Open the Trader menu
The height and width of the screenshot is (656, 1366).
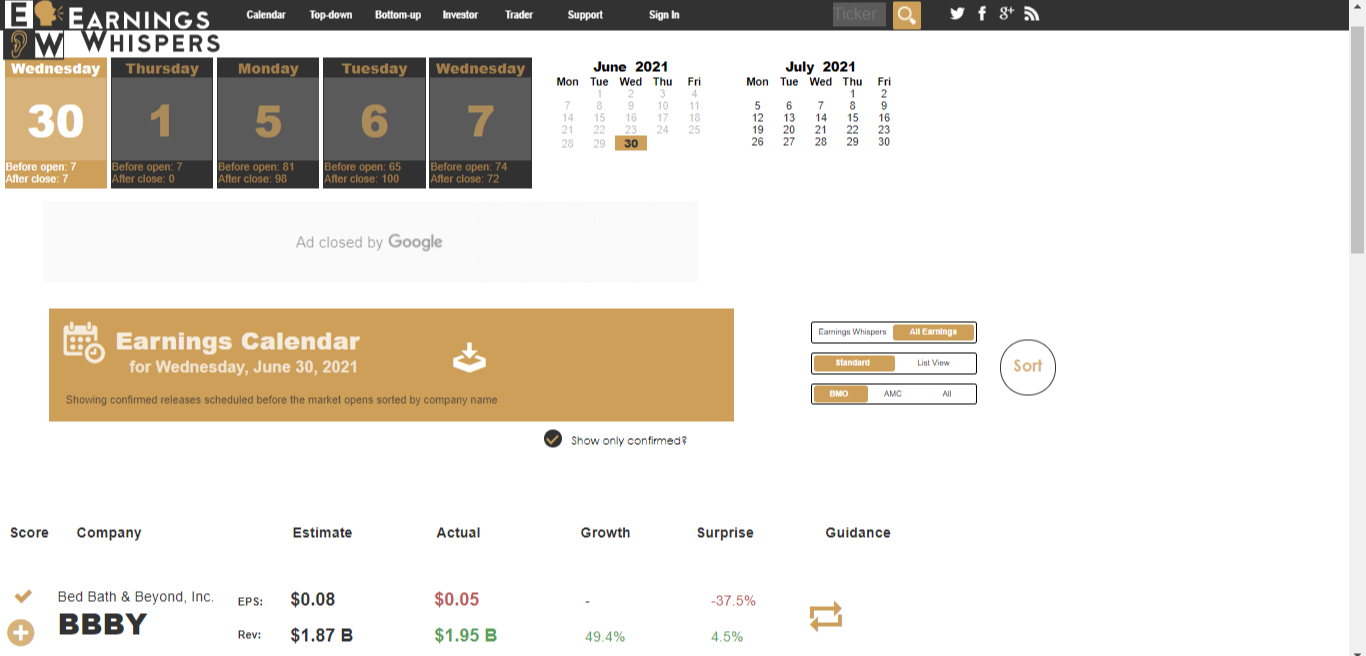click(x=519, y=15)
